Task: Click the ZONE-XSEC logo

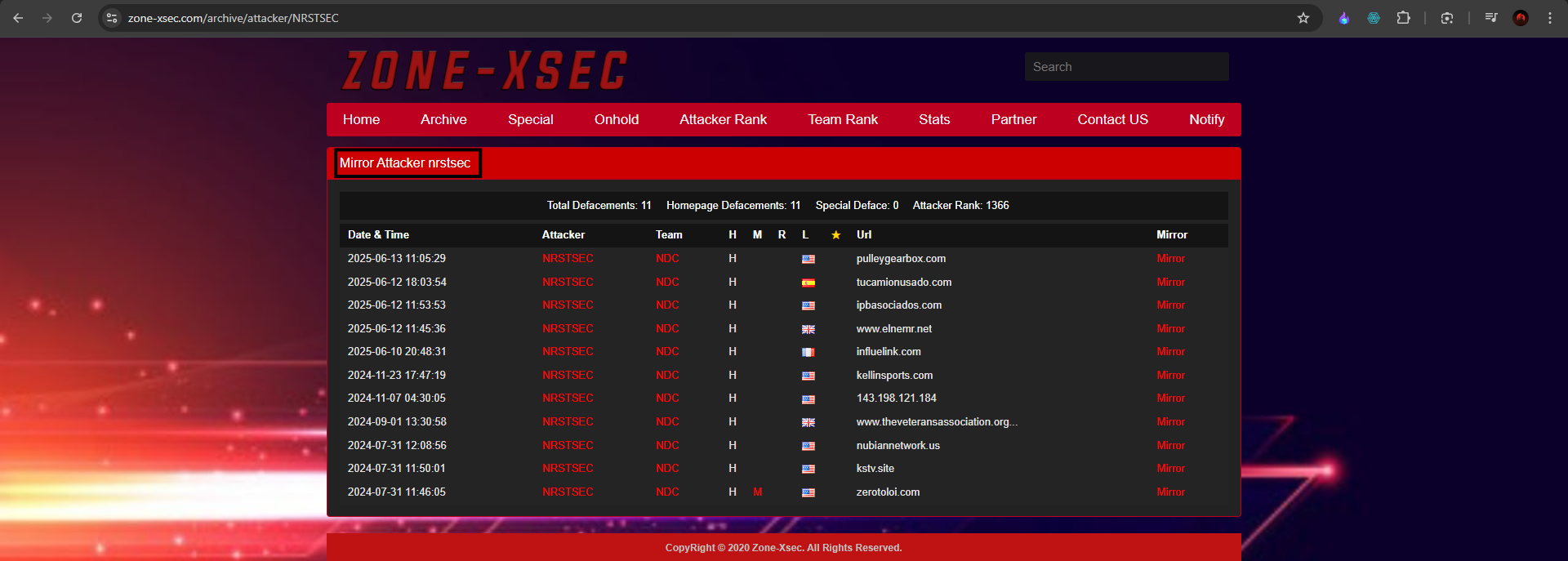Action: (485, 70)
